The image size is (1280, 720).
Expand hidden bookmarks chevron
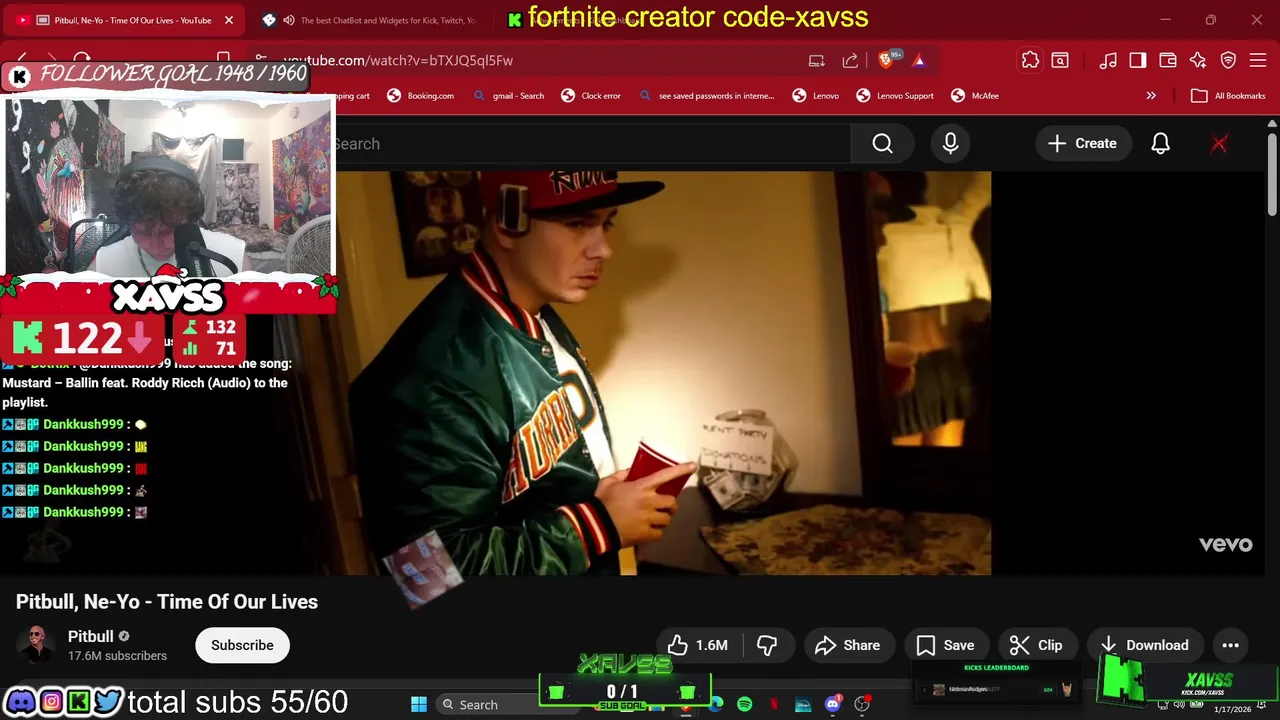(x=1151, y=96)
